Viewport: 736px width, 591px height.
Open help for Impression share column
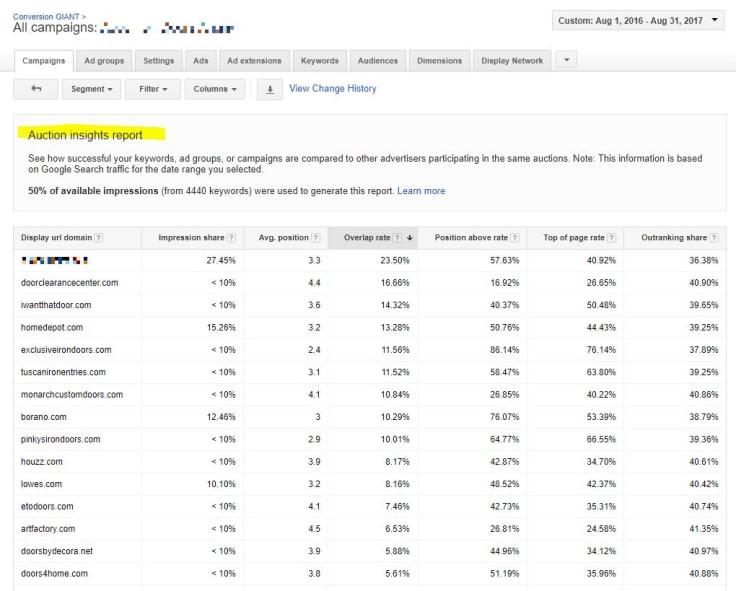(231, 238)
